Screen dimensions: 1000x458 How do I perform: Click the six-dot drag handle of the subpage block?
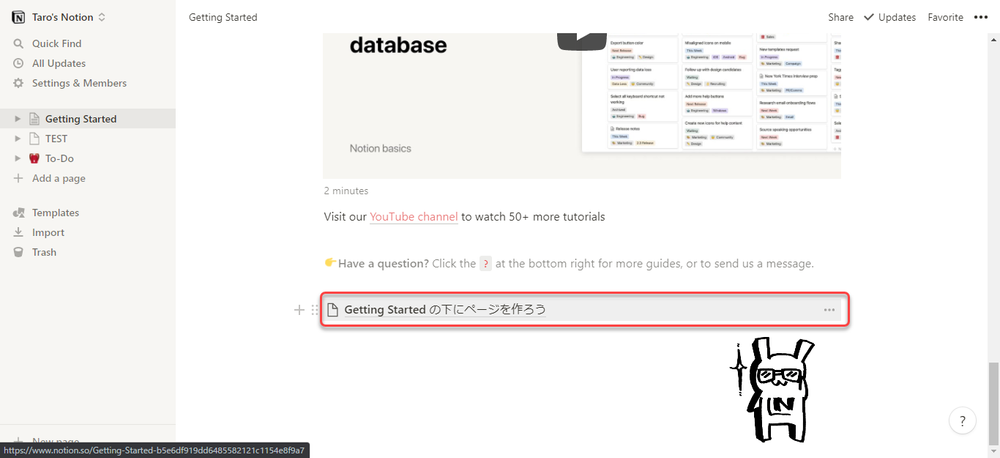click(x=314, y=310)
